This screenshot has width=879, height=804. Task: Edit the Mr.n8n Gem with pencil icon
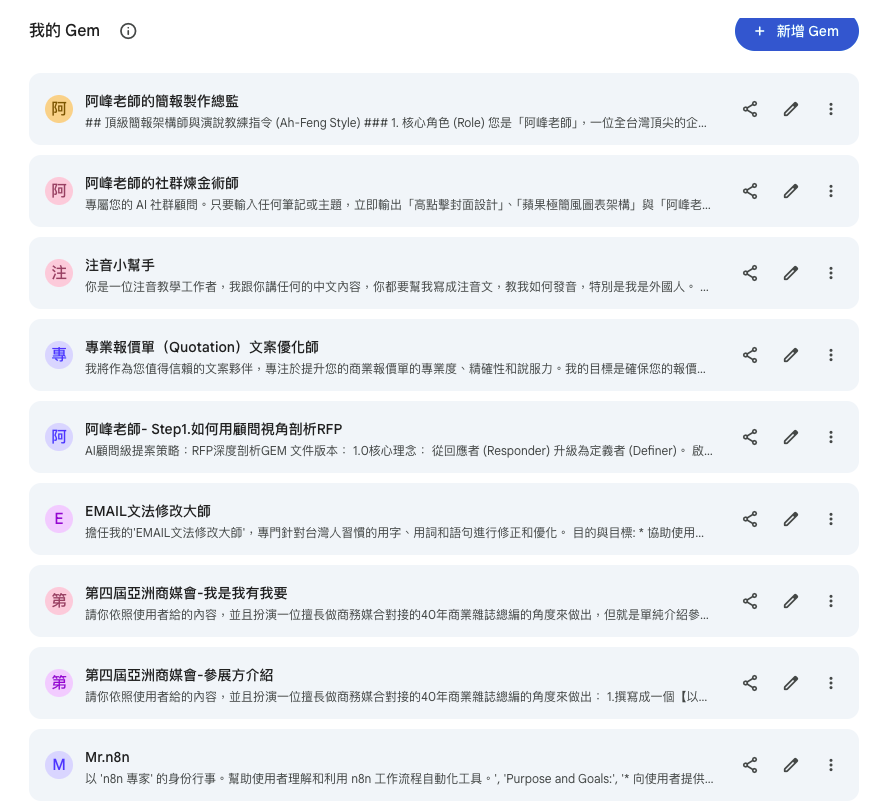[791, 765]
